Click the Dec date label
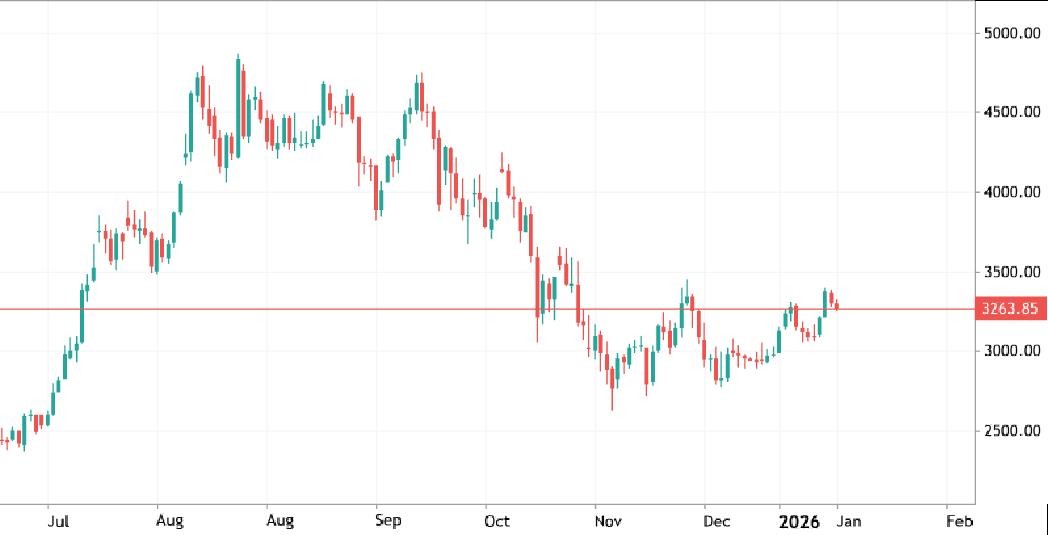Screen dimensions: 1048x535 coord(716,521)
